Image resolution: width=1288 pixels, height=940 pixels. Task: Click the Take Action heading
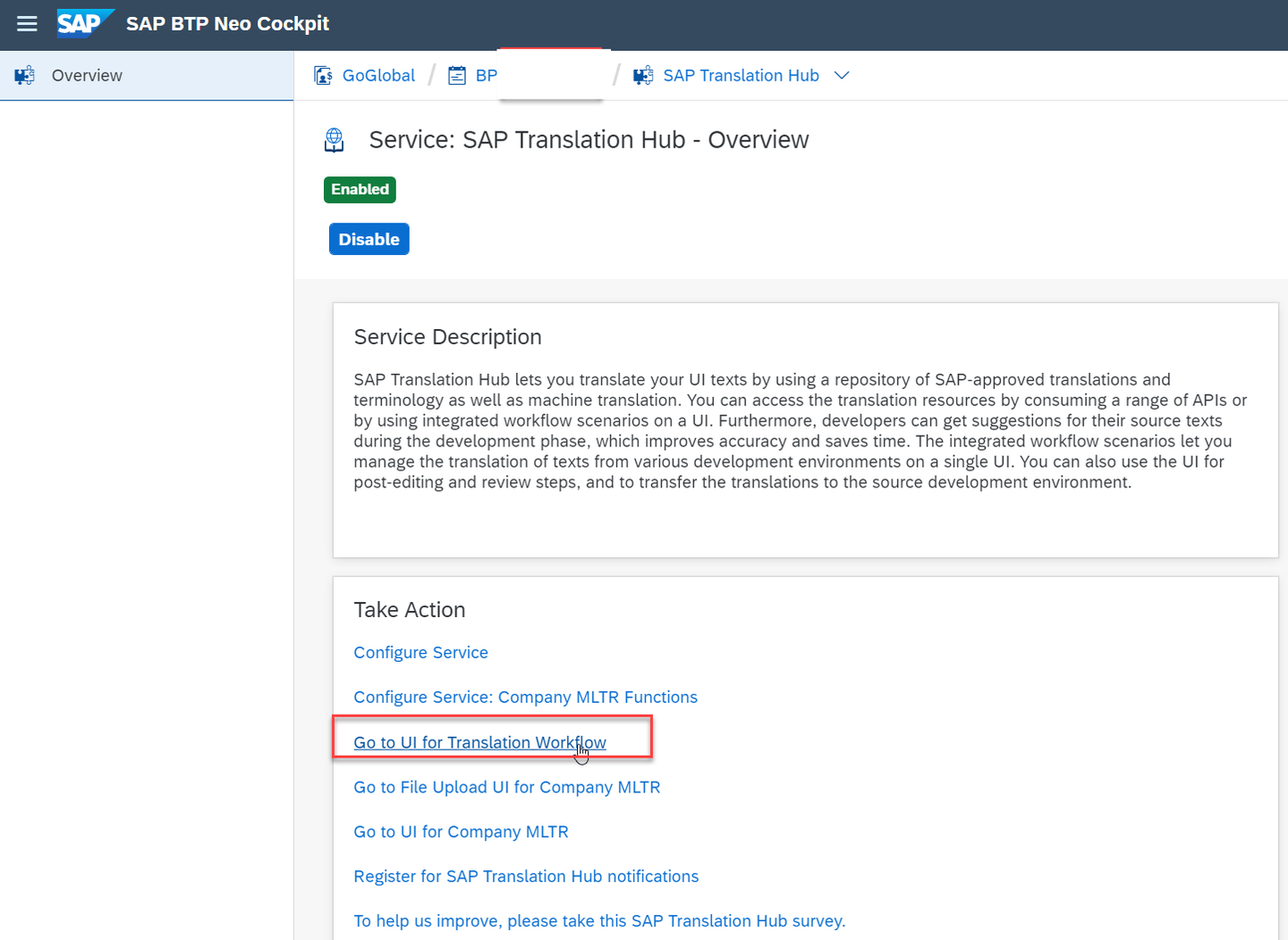tap(410, 610)
